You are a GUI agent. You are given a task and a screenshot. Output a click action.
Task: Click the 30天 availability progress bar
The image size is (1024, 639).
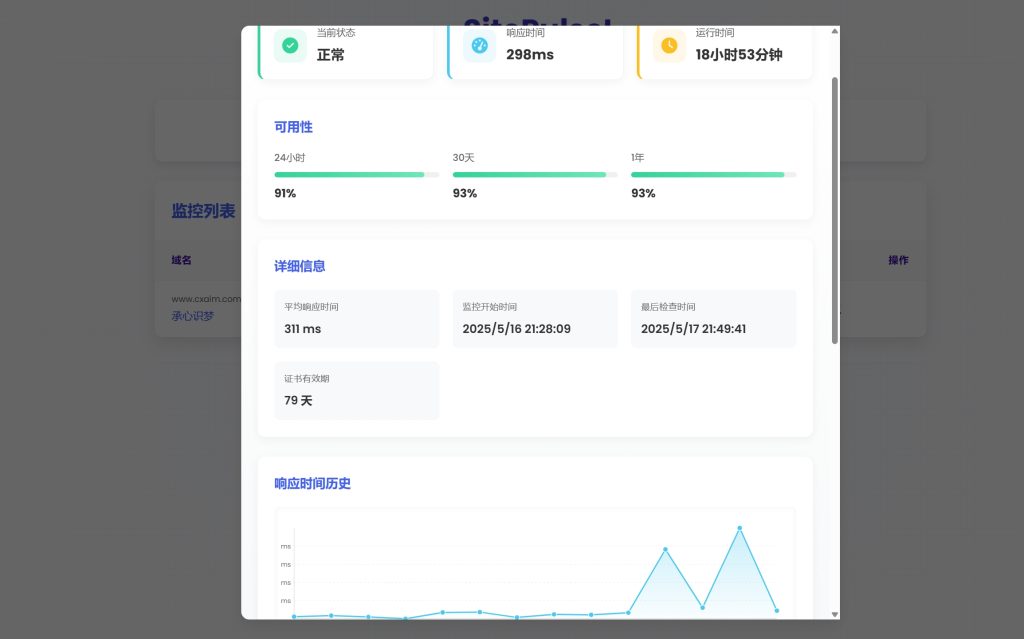534,174
